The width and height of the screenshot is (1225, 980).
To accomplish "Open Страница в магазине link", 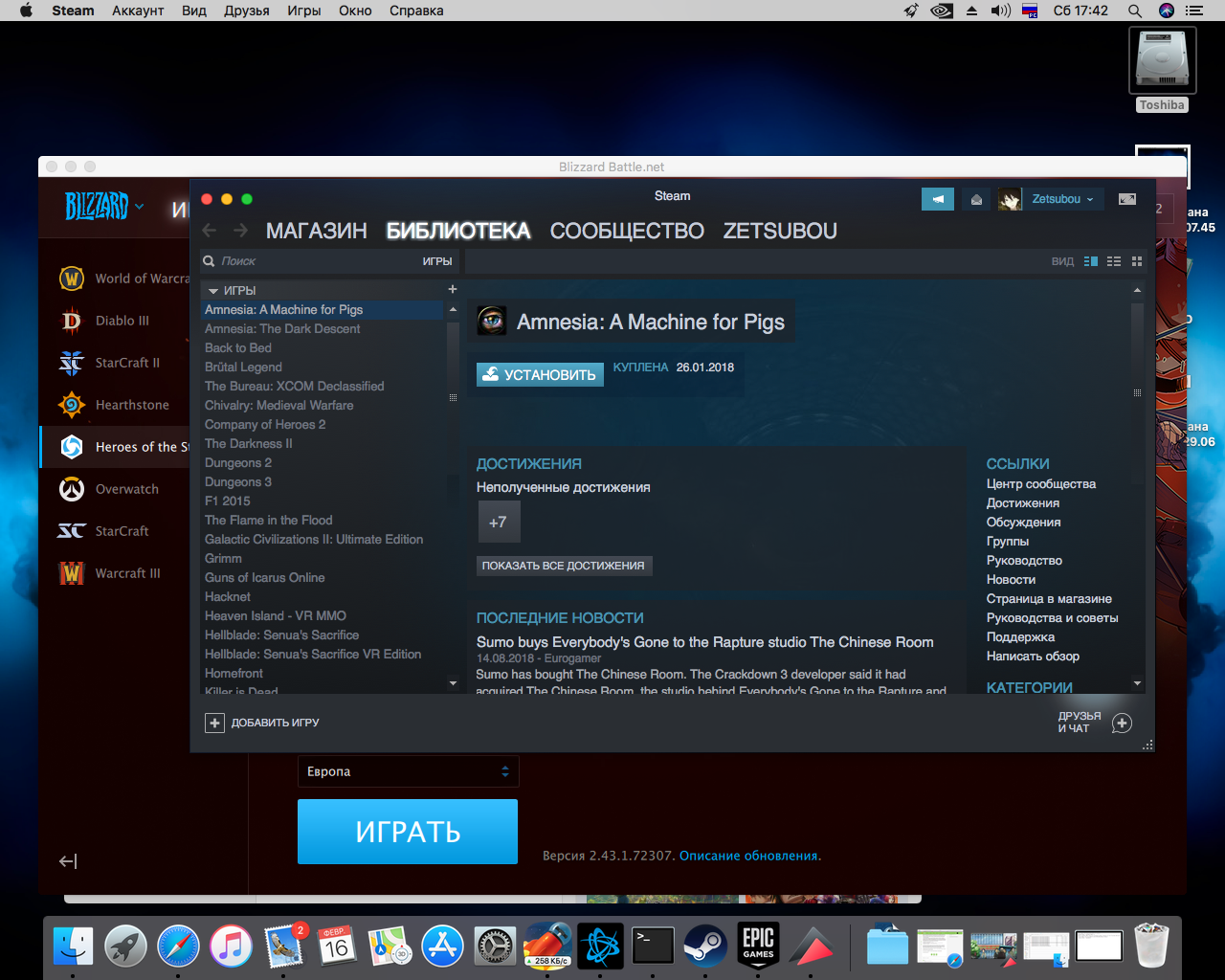I will coord(1049,599).
